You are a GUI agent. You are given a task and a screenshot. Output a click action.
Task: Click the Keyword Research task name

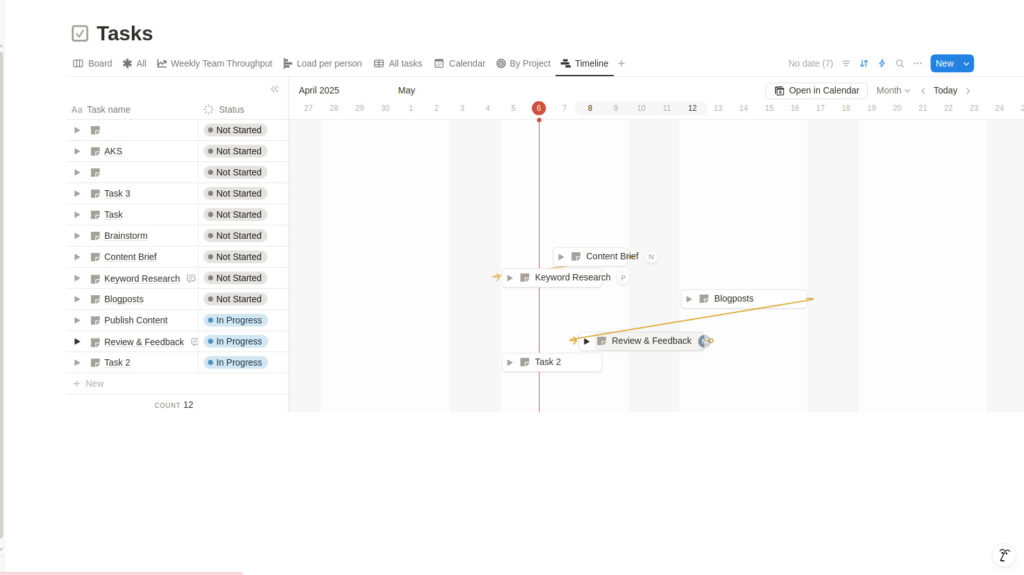pos(142,278)
